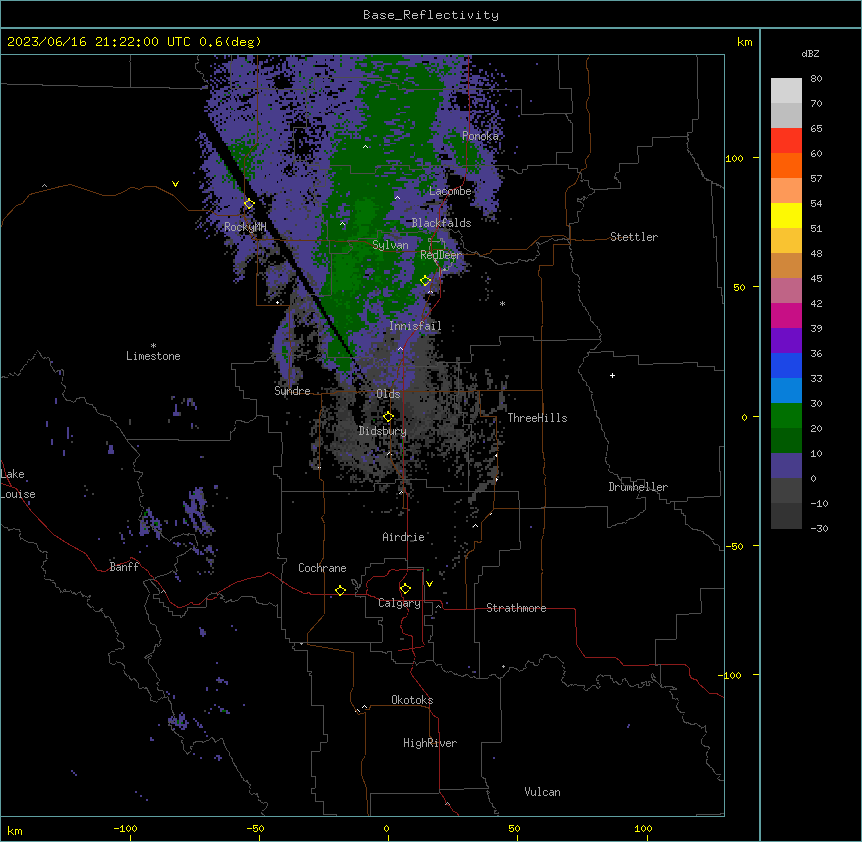Pick the orange 57-60 dBZ legend swatch
Screen dimensions: 862x842
click(x=786, y=165)
